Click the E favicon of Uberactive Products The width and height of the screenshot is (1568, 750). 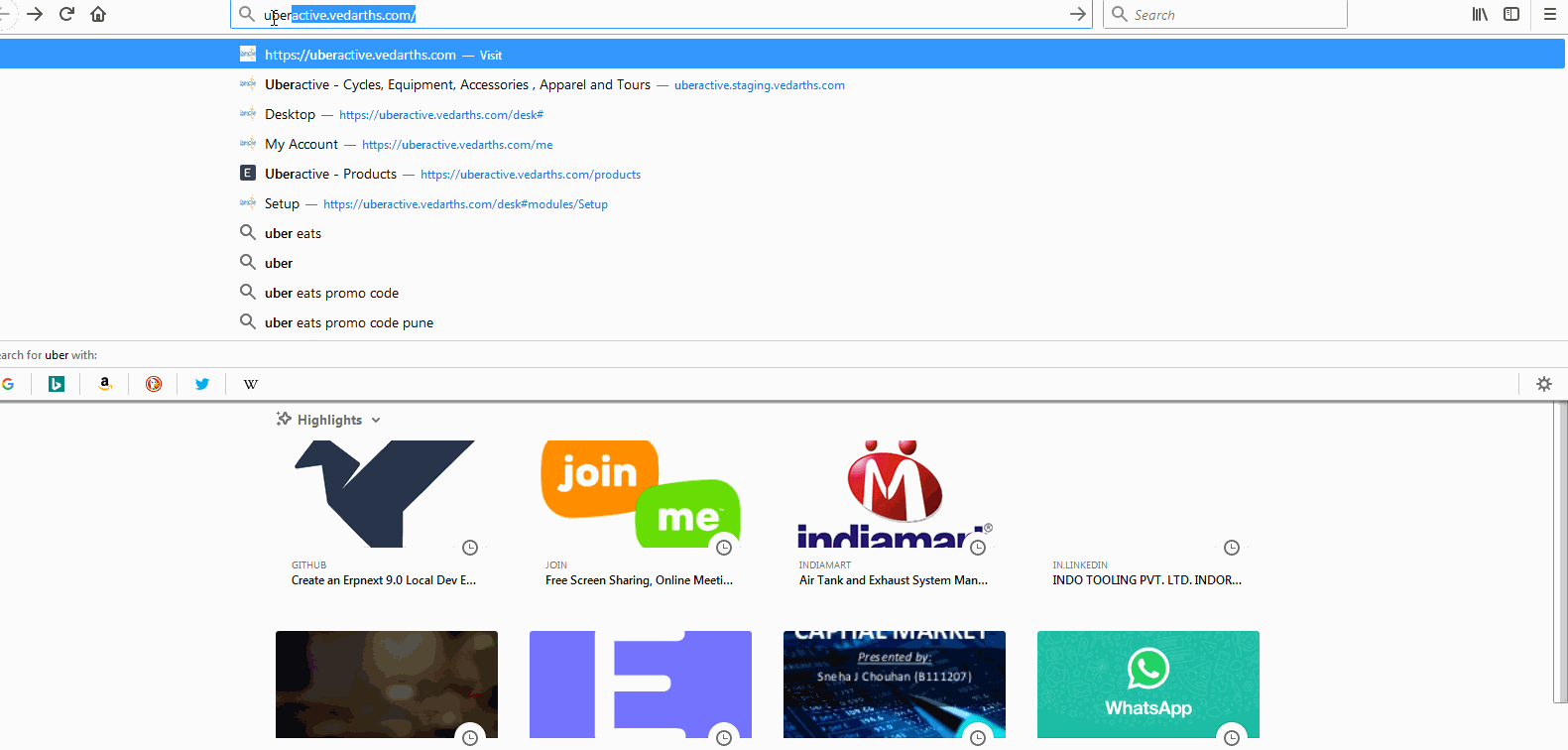248,173
